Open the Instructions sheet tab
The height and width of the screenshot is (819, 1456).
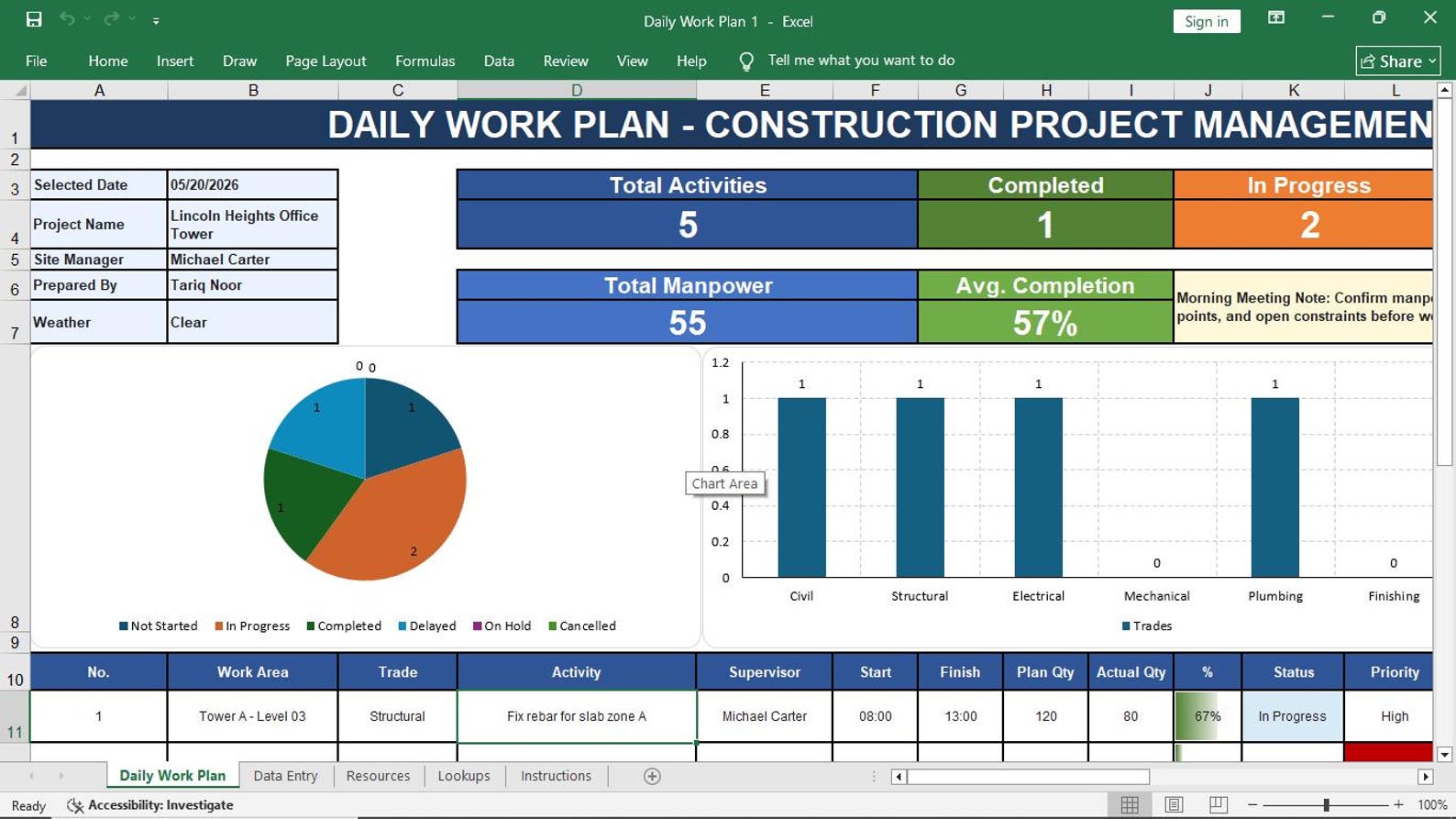click(556, 776)
